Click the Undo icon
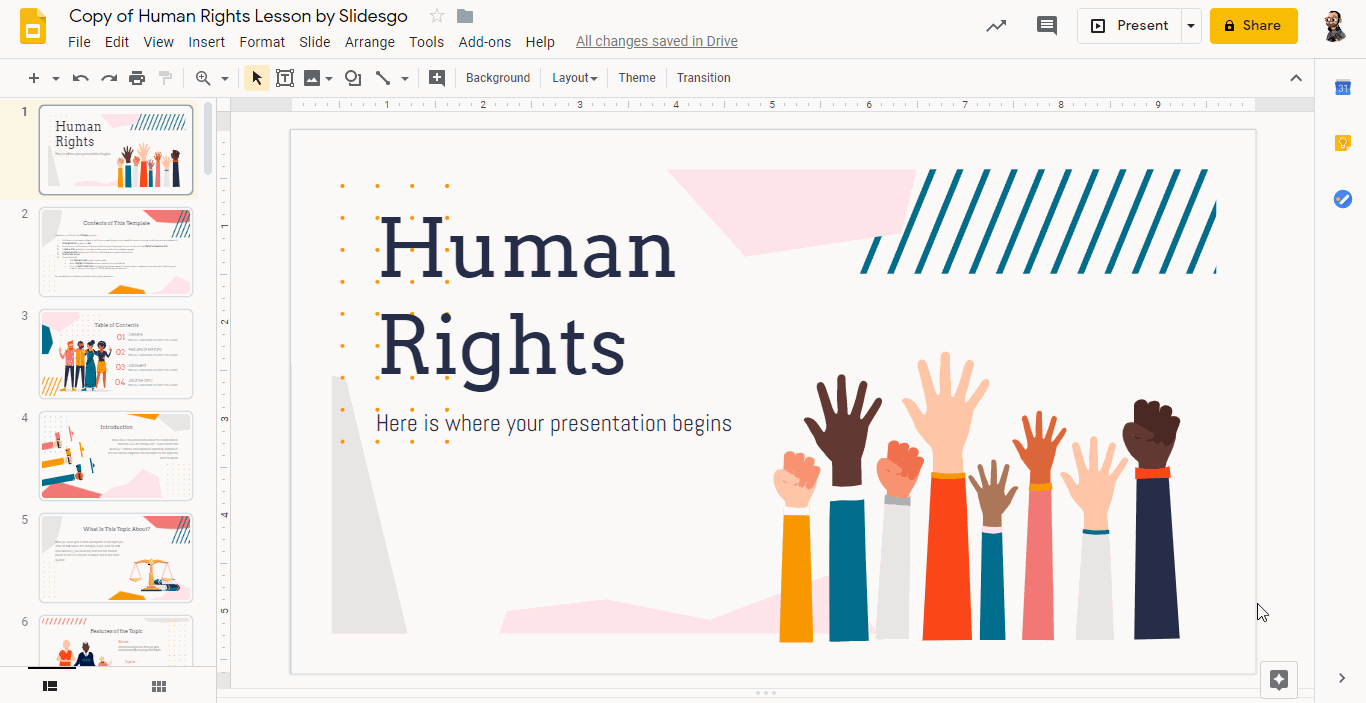Viewport: 1366px width, 703px height. [x=80, y=77]
